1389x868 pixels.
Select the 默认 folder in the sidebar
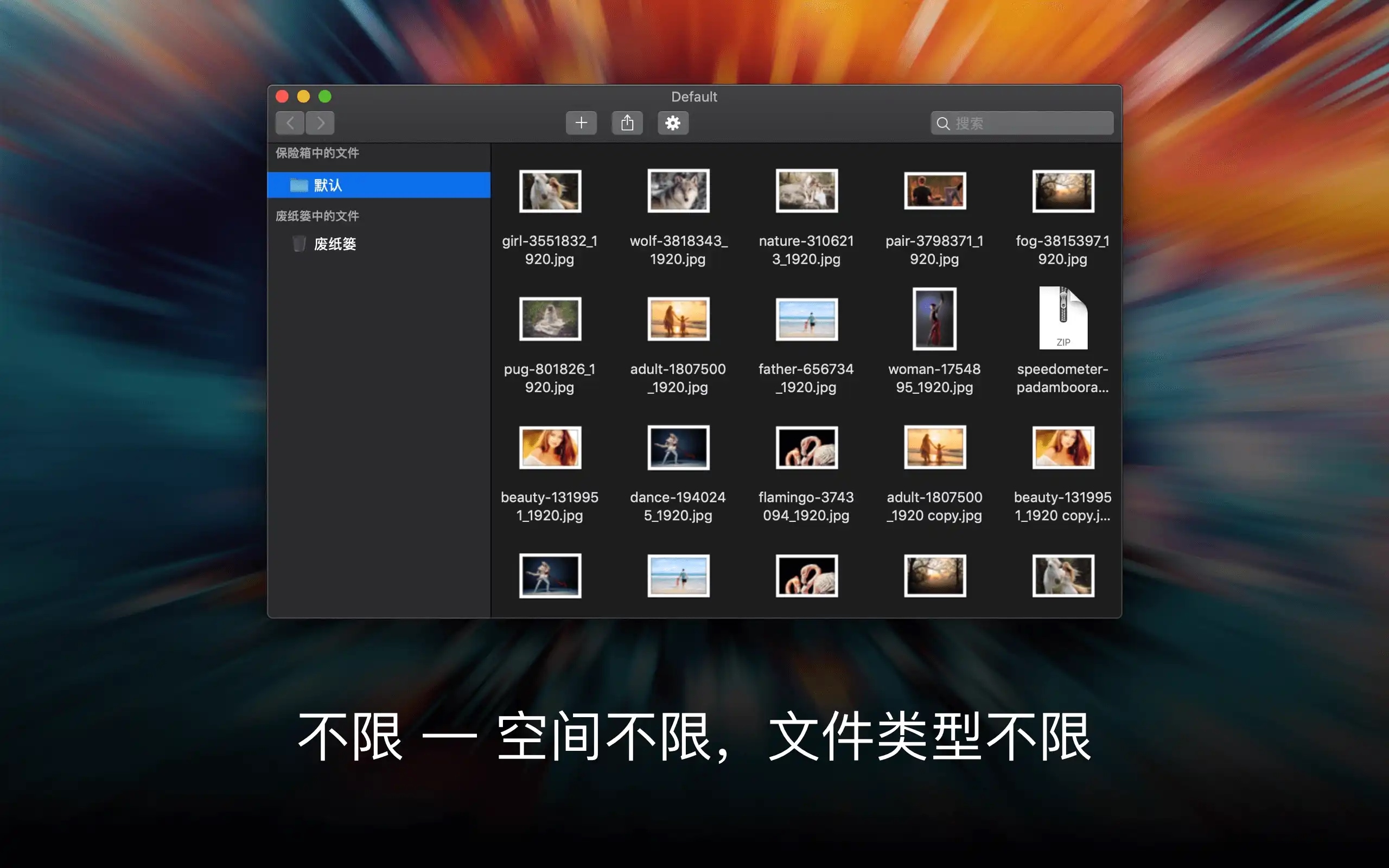click(x=379, y=185)
